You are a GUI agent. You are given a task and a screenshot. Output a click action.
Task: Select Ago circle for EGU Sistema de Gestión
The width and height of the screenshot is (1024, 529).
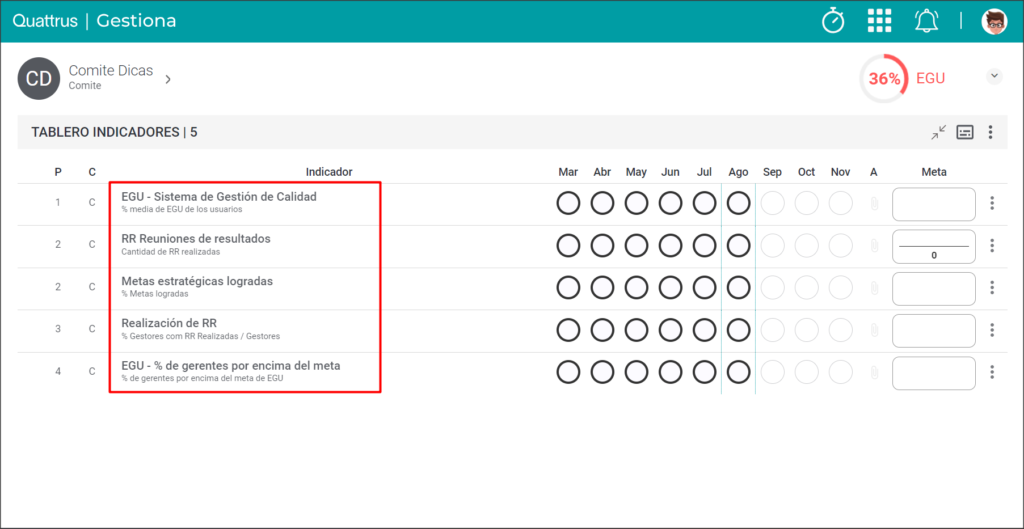tap(739, 203)
